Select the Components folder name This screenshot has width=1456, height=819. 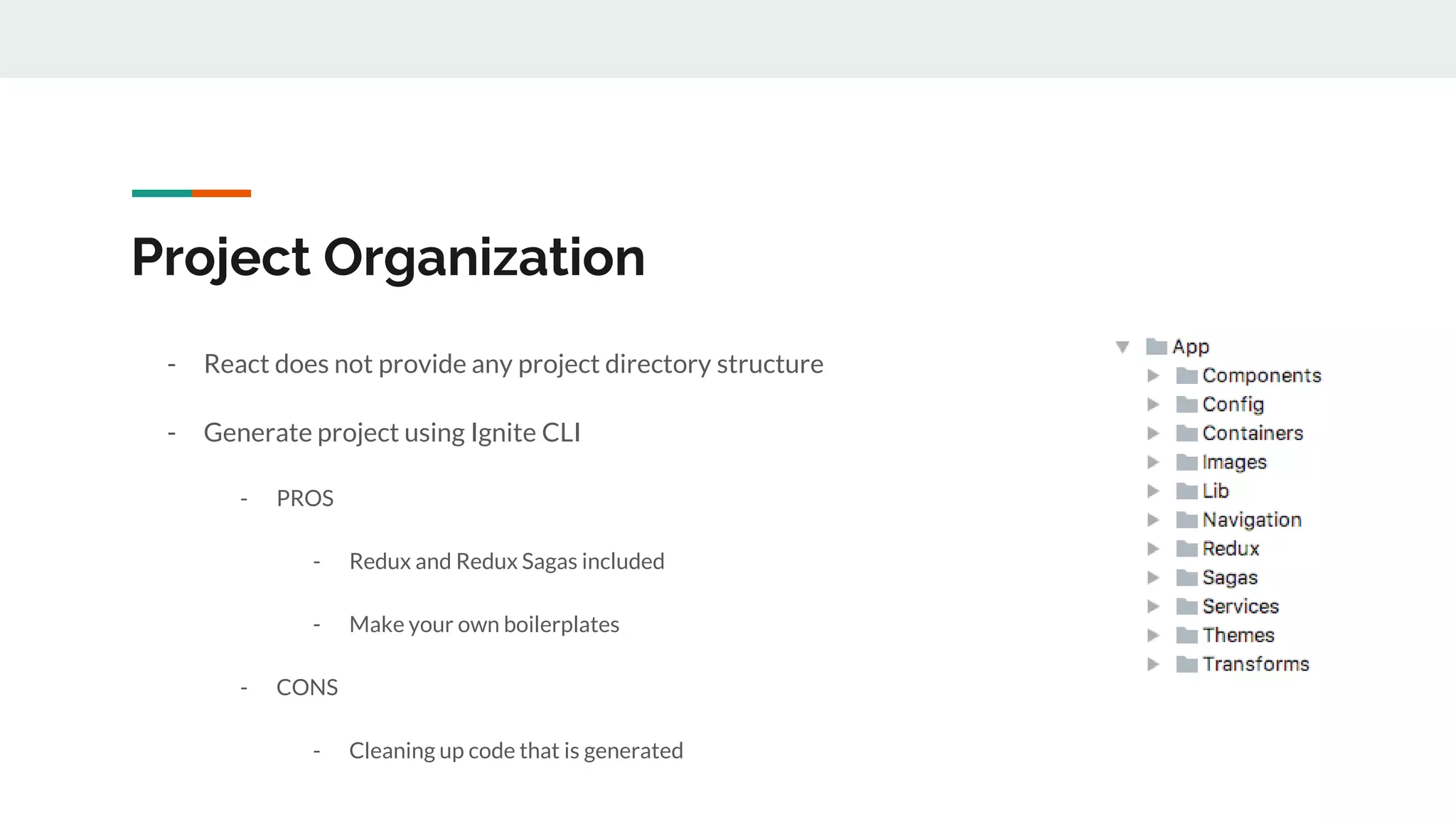click(1262, 375)
